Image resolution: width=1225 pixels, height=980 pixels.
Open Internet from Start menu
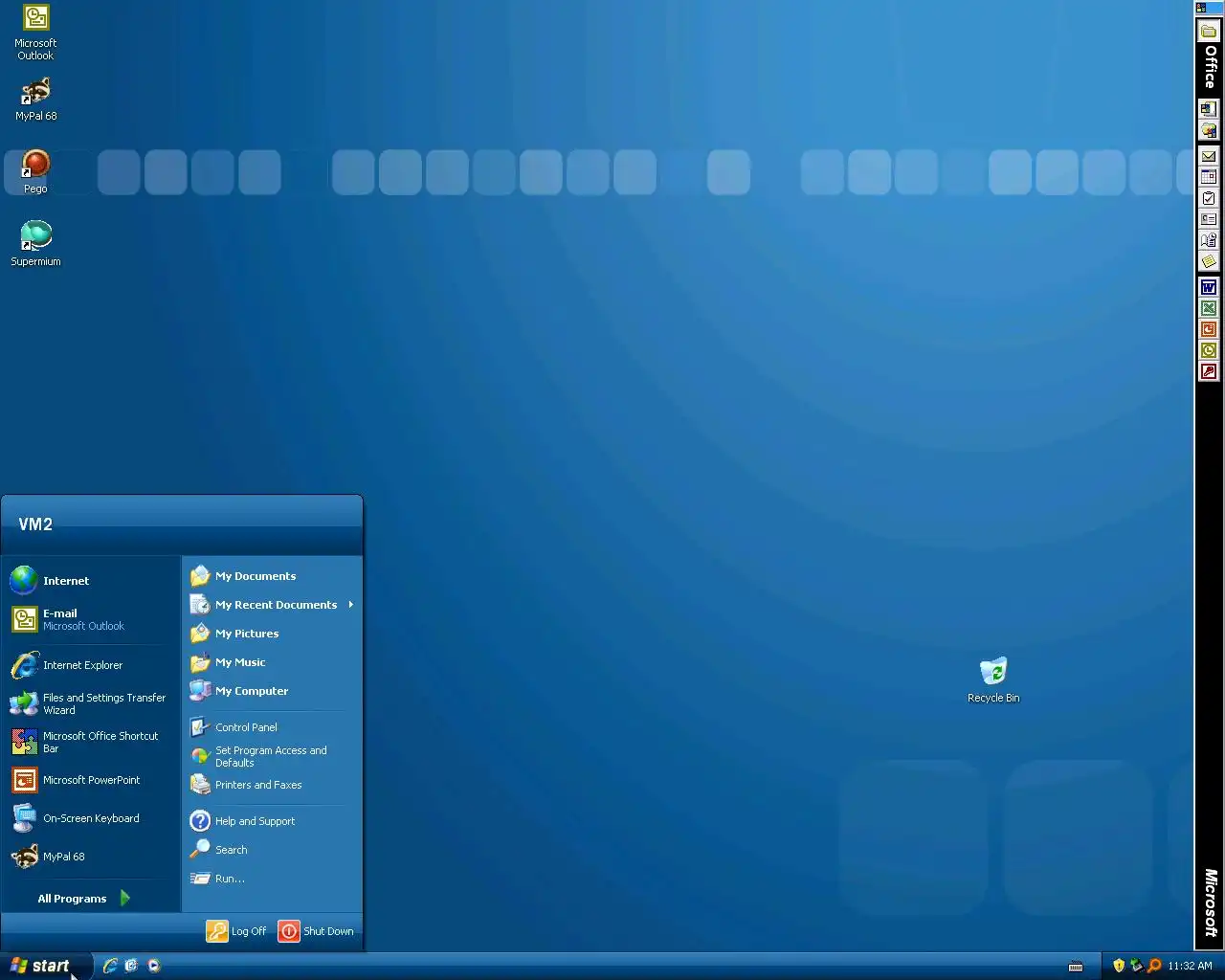point(91,581)
